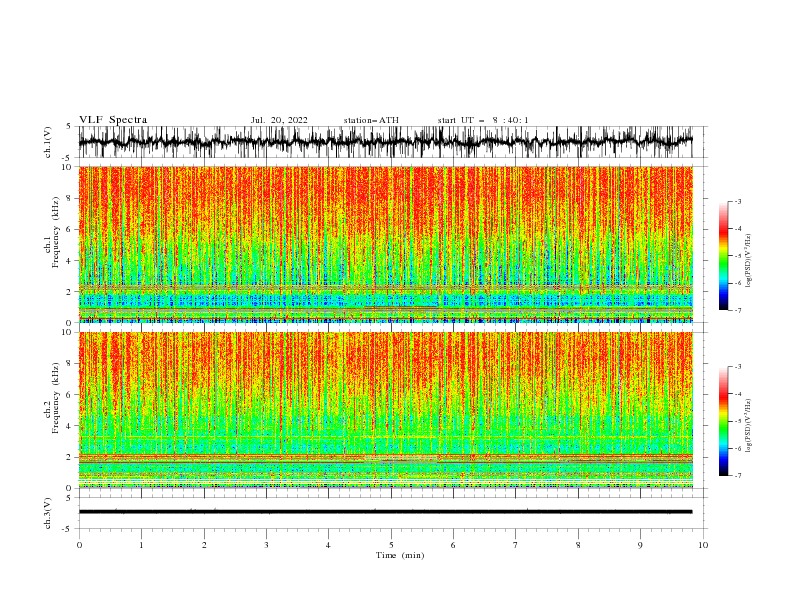Click the 'ch.3(V)' axis label

click(48, 513)
